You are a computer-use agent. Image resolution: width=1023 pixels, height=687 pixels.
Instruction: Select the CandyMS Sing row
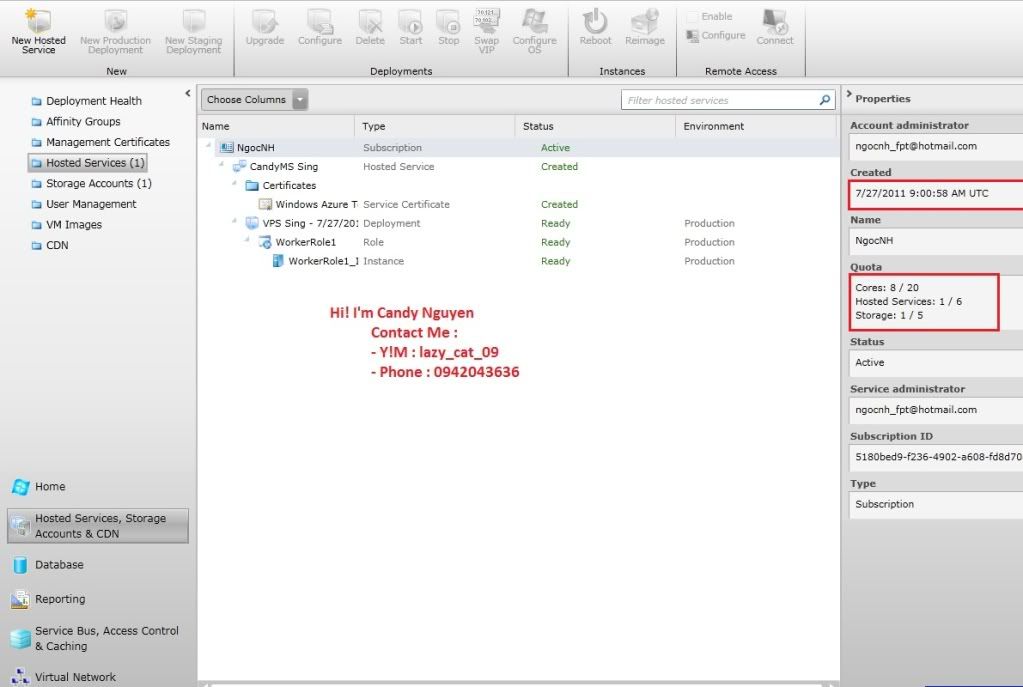518,166
